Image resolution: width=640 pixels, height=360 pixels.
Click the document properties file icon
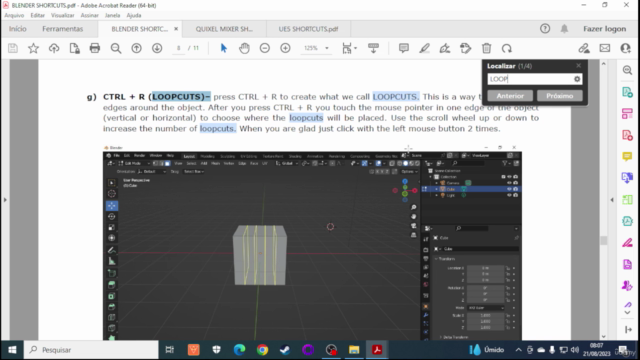coord(74,48)
